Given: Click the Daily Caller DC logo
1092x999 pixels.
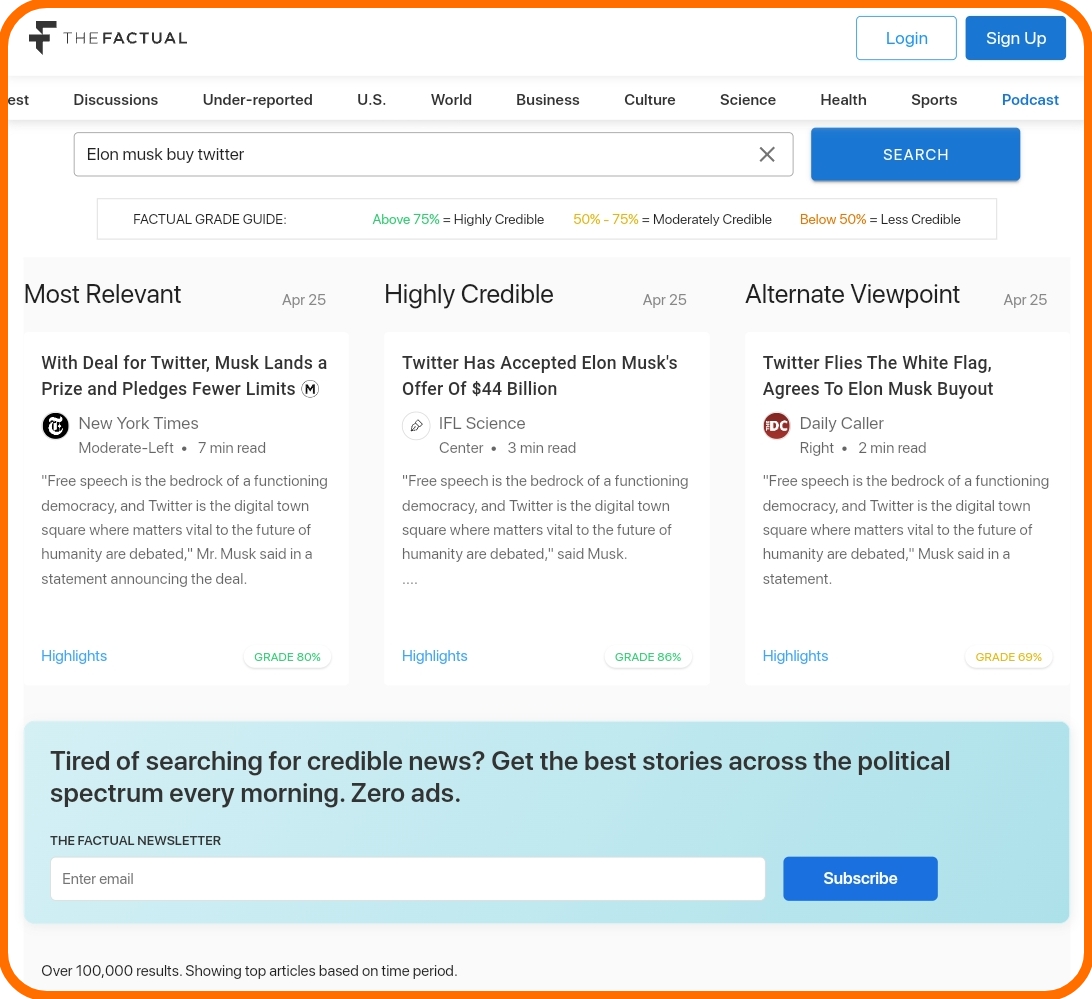Looking at the screenshot, I should [777, 426].
